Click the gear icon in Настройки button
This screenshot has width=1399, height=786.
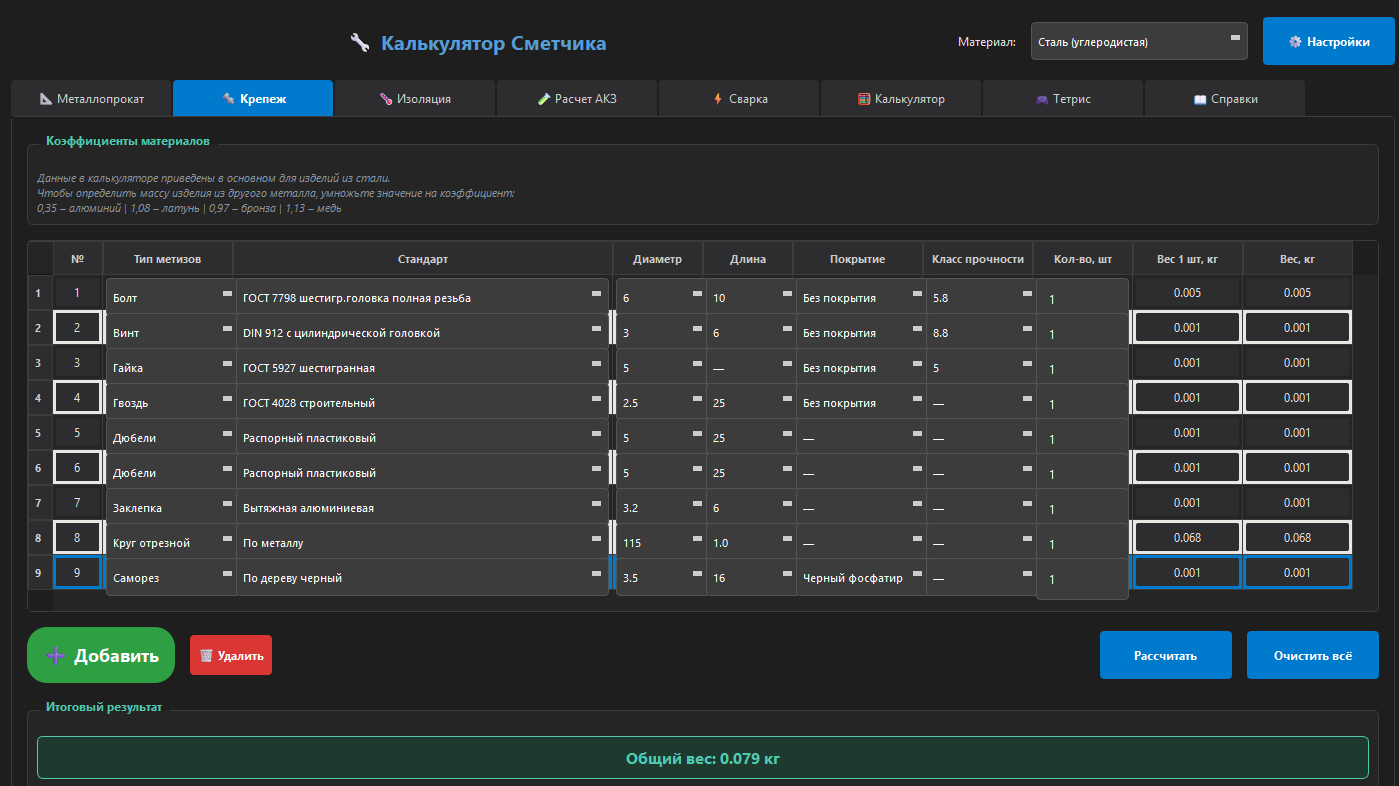[x=1295, y=42]
